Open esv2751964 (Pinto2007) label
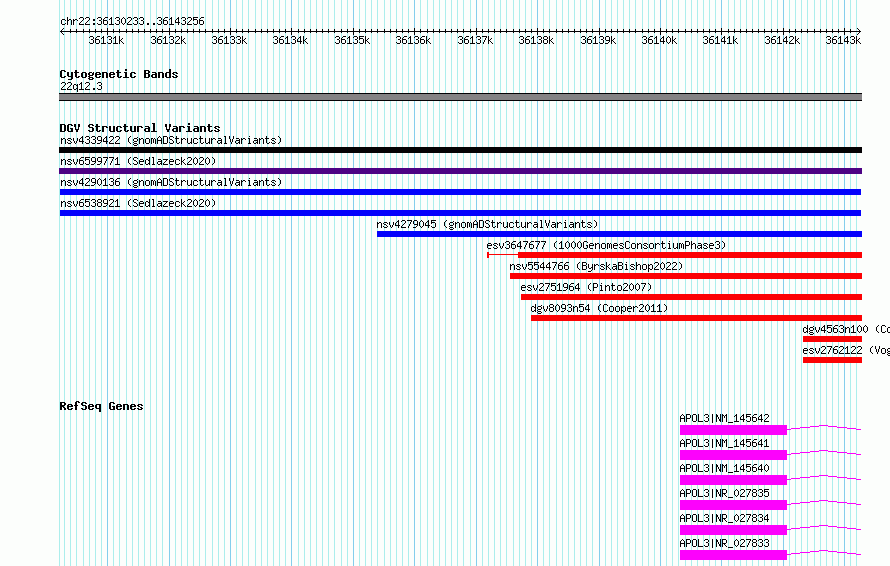This screenshot has height=566, width=890. point(586,287)
